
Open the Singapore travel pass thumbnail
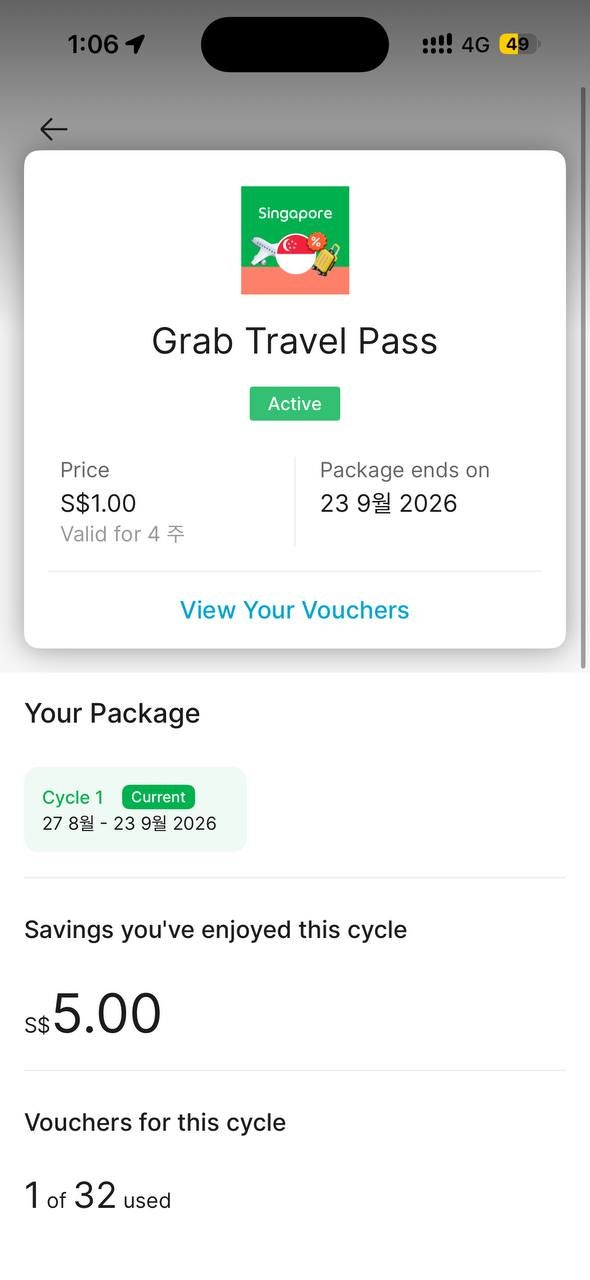295,240
